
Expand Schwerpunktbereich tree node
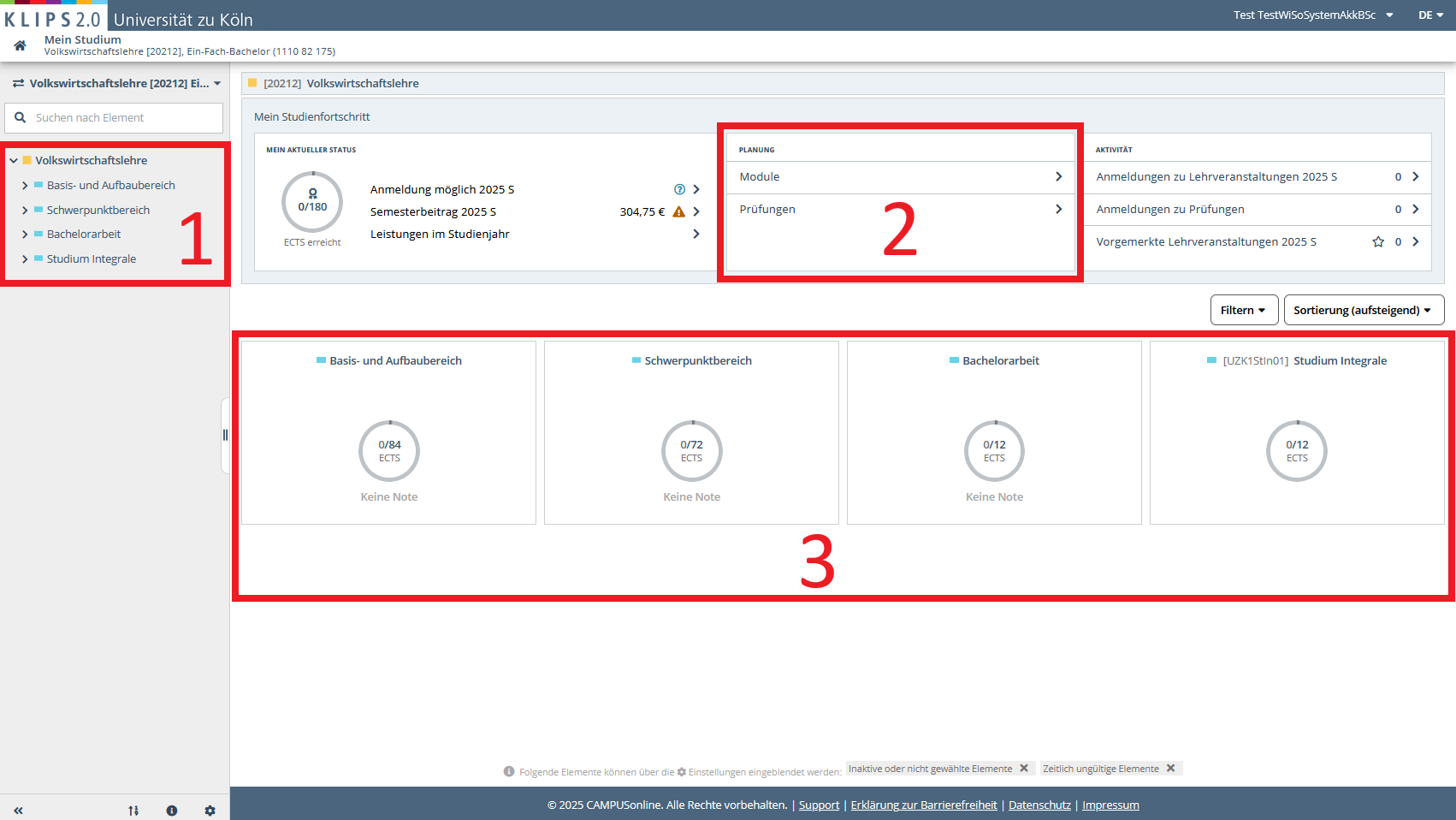(25, 210)
